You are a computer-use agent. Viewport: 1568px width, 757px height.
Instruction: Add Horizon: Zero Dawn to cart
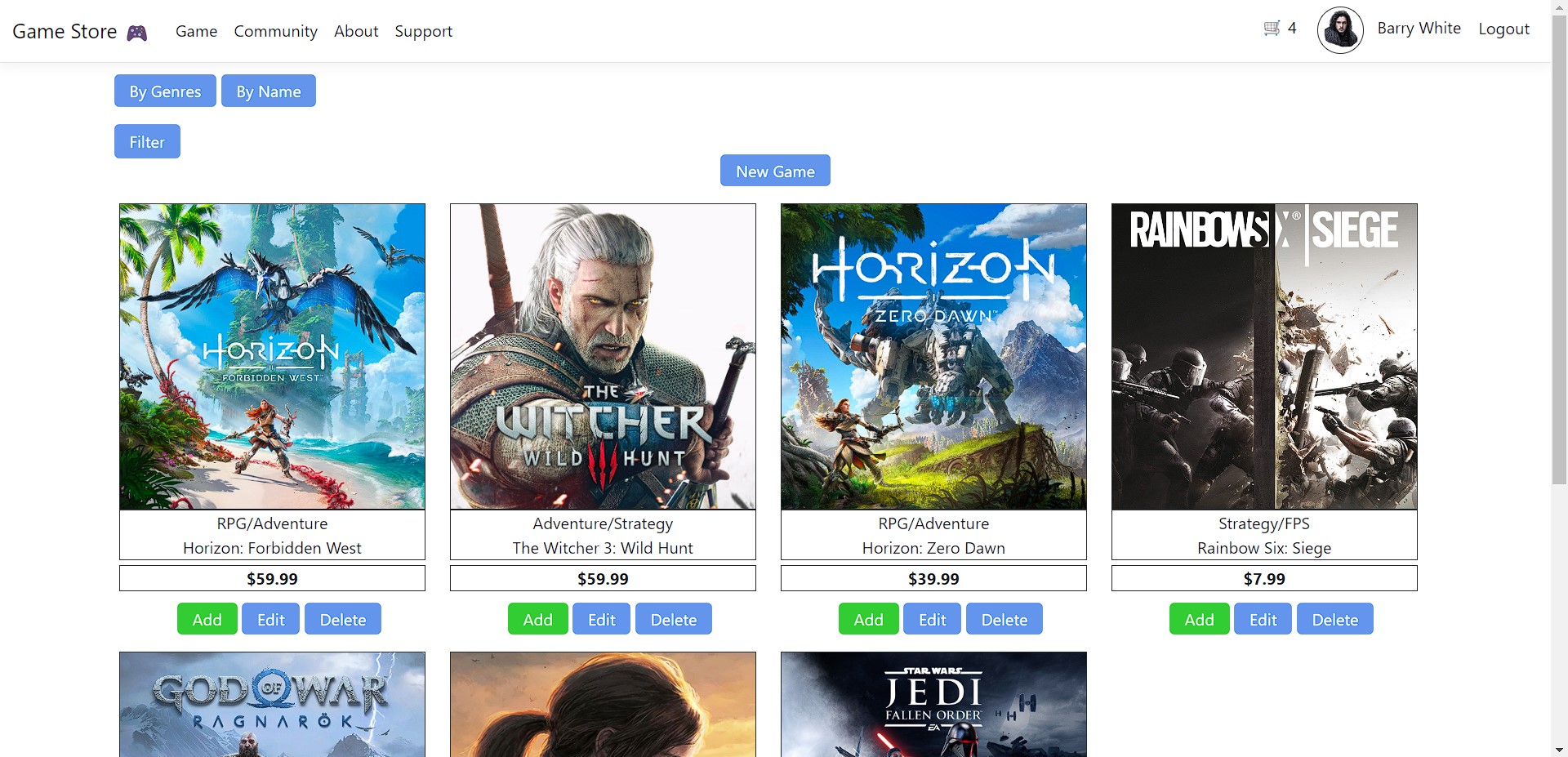[x=869, y=619]
